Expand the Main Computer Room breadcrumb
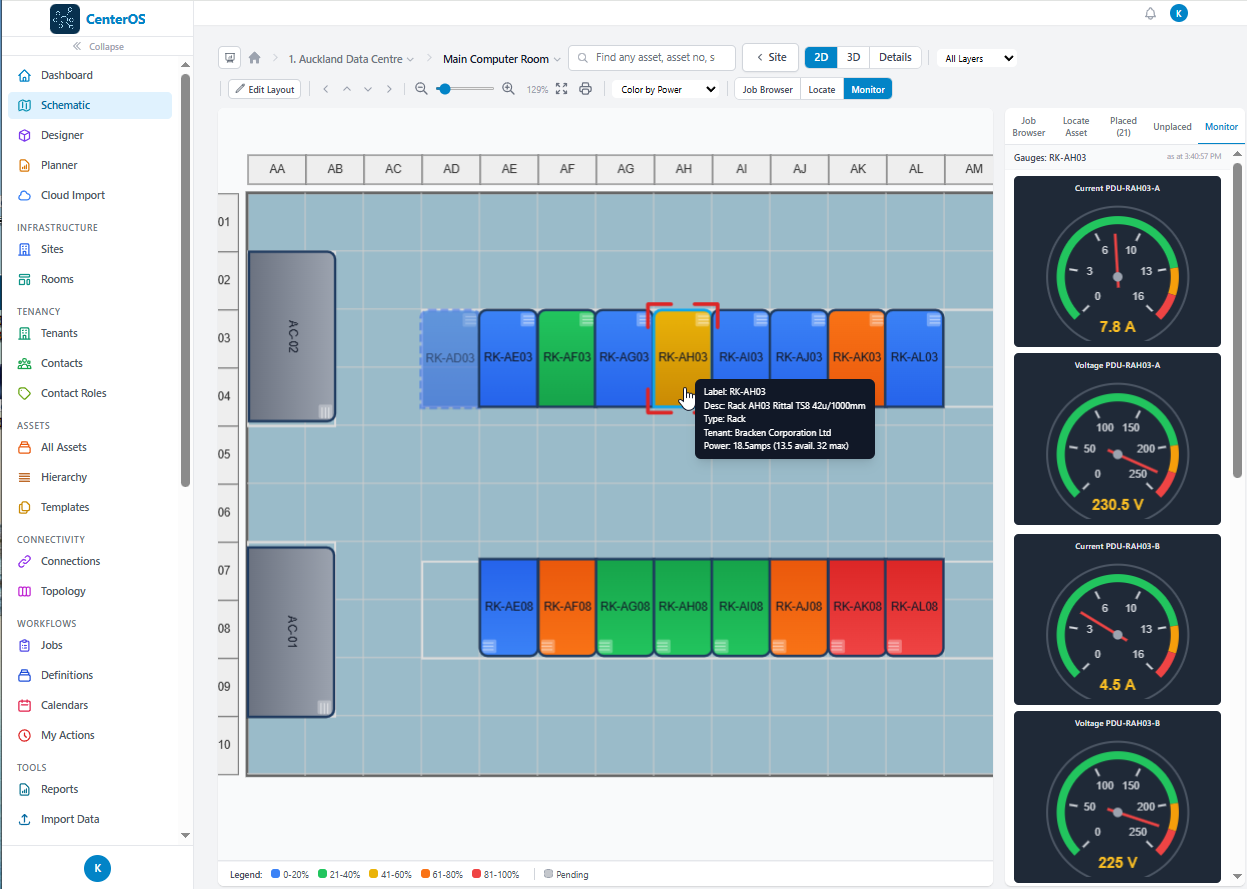 pyautogui.click(x=502, y=59)
